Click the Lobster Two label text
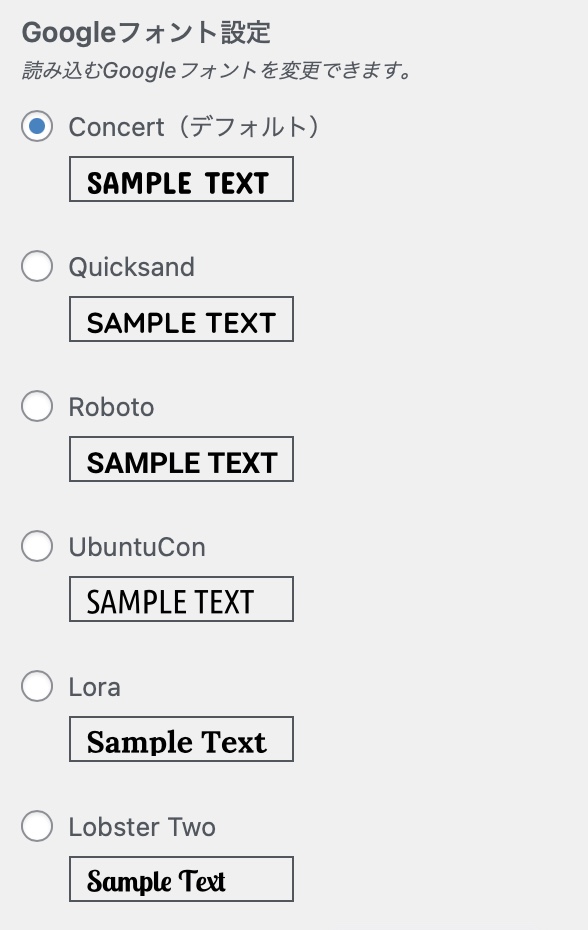 (142, 827)
